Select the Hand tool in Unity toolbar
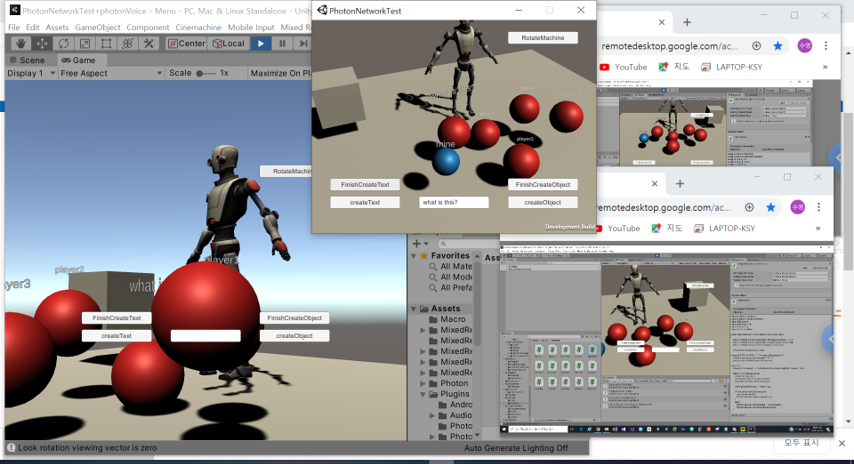 pyautogui.click(x=21, y=44)
